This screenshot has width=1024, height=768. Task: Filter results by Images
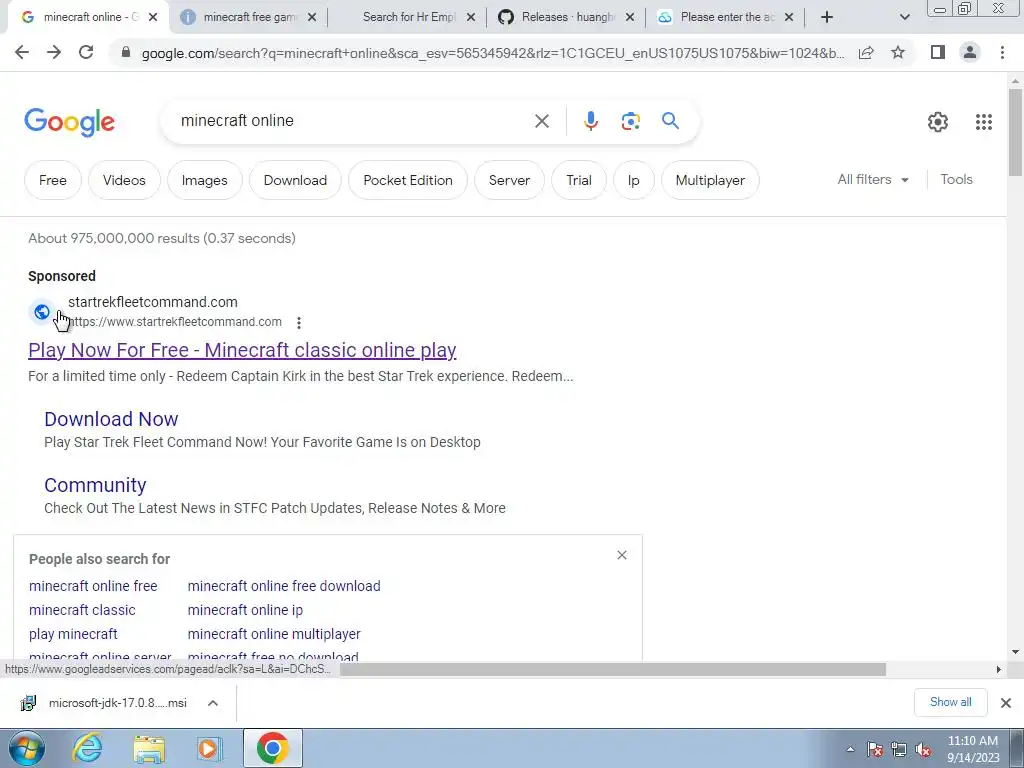(204, 180)
